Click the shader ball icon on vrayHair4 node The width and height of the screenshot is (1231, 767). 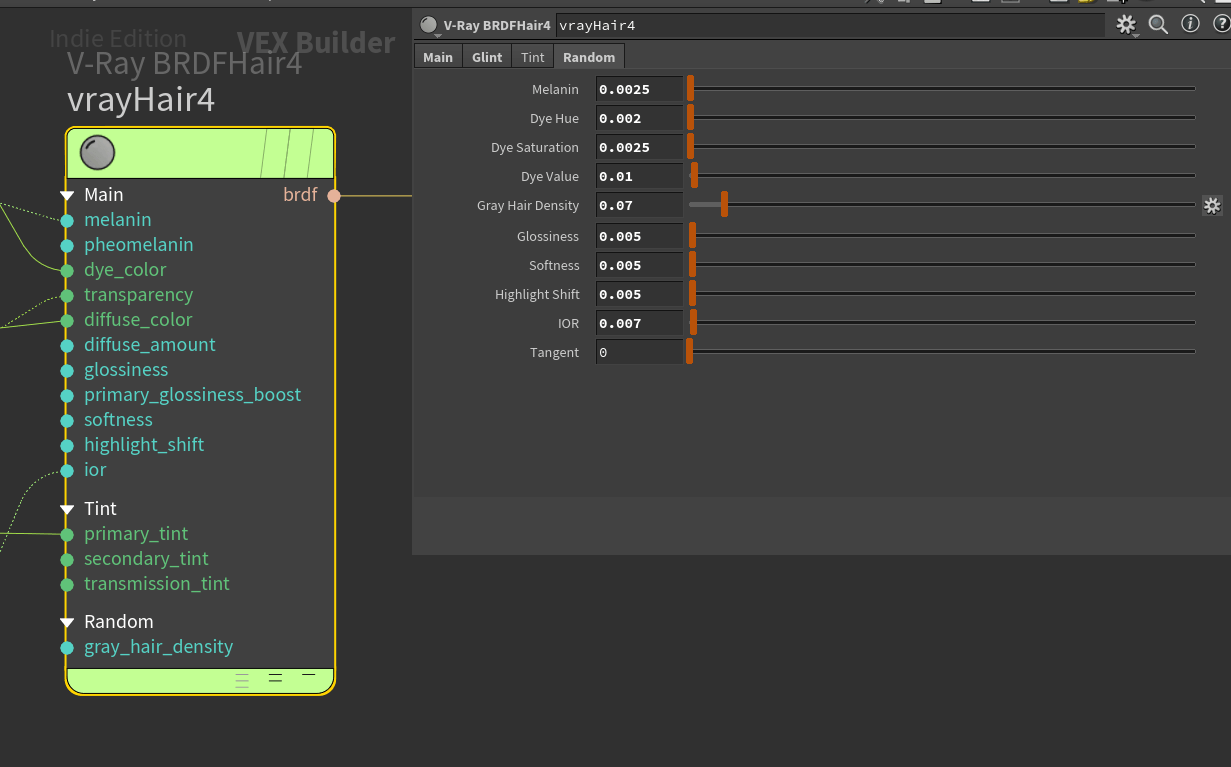coord(97,153)
